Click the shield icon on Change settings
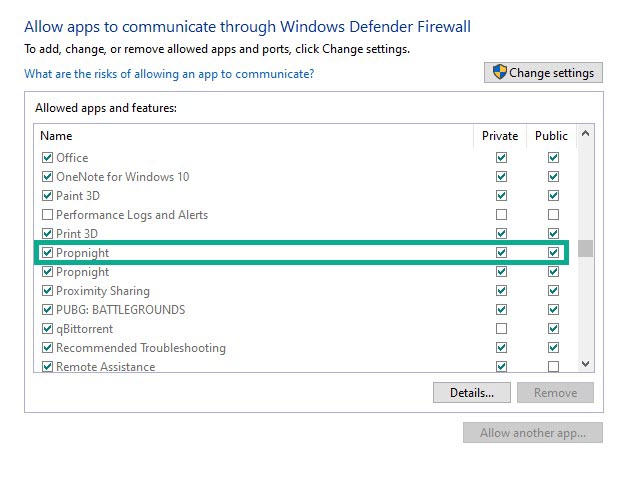Image resolution: width=634 pixels, height=495 pixels. 500,72
